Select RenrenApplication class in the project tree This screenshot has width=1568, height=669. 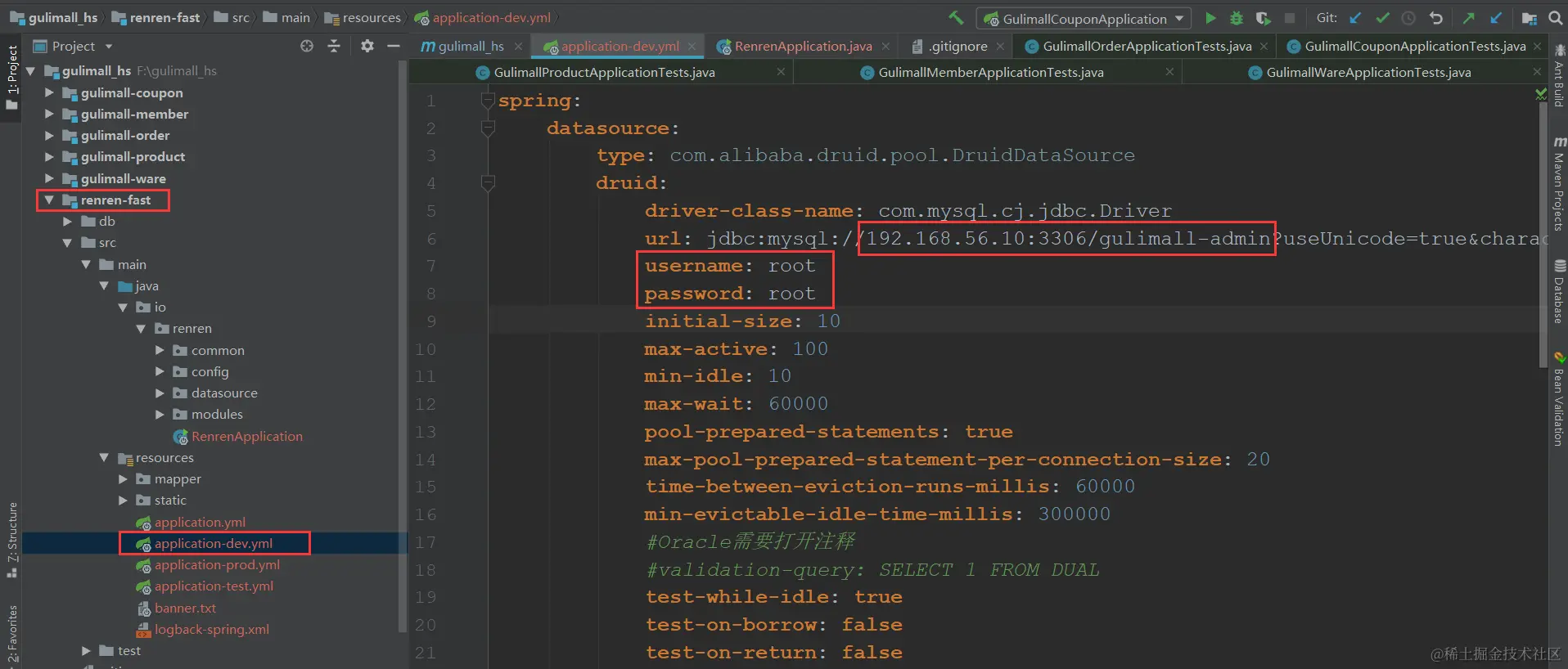pos(246,436)
